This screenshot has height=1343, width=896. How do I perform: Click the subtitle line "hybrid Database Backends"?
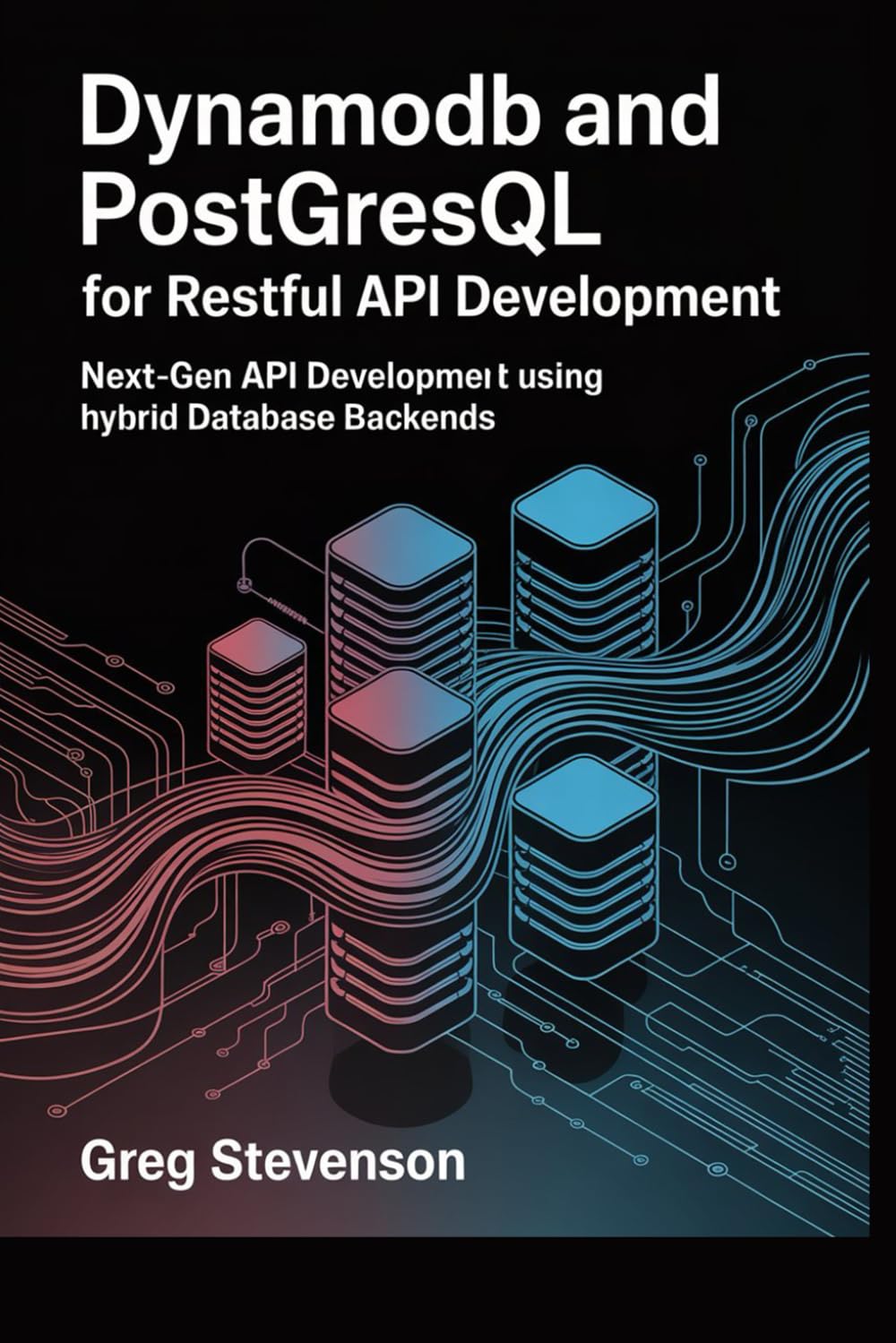pyautogui.click(x=288, y=418)
